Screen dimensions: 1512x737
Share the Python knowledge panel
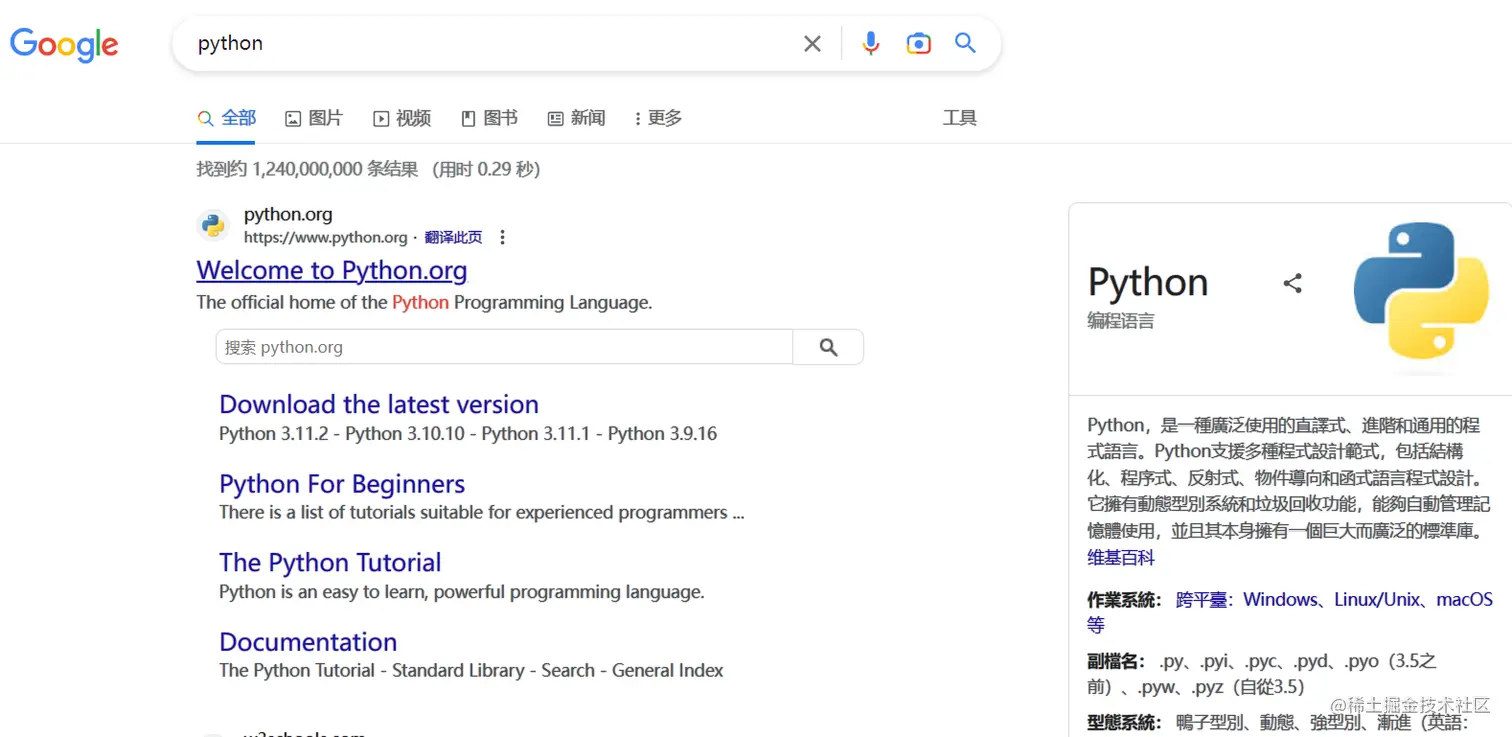pos(1292,283)
